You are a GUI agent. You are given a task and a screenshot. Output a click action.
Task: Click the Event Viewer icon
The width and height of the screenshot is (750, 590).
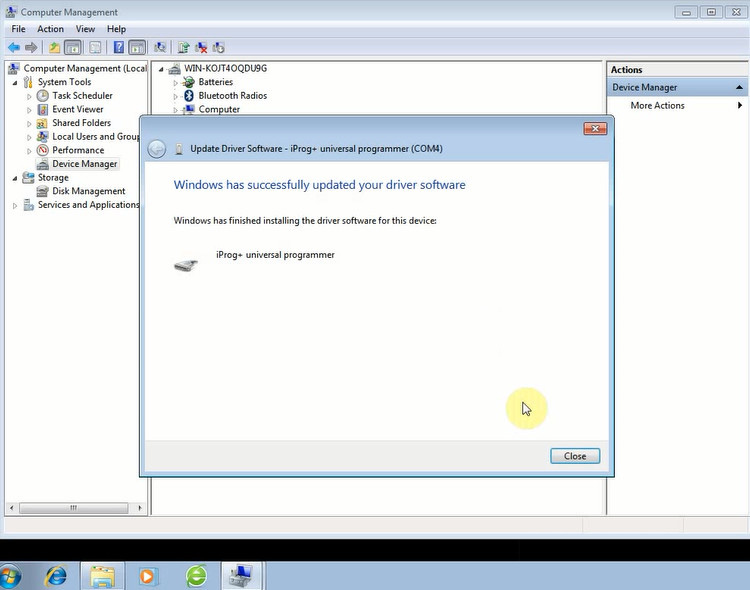[x=43, y=110]
